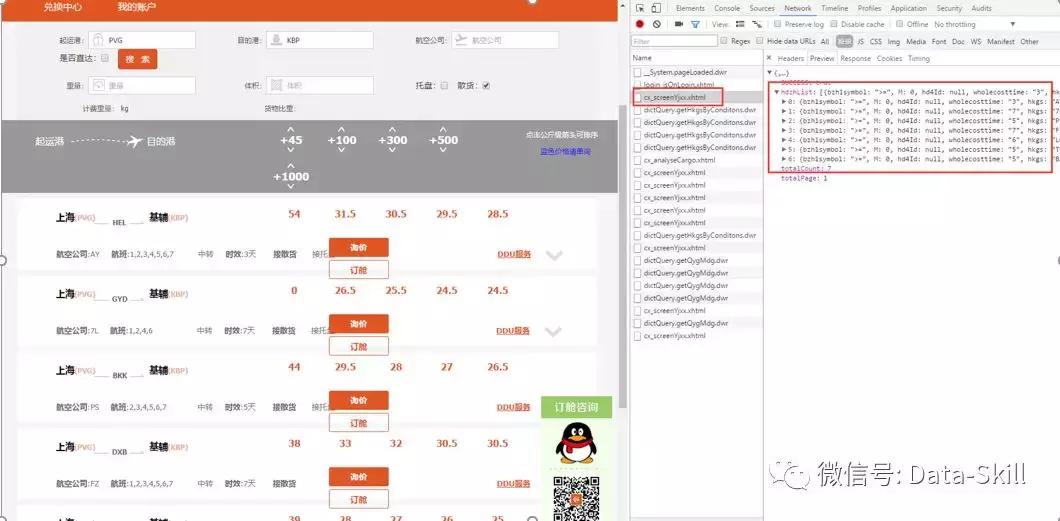Click the 航空公司 airline input field
The image size is (1060, 521).
pos(505,40)
